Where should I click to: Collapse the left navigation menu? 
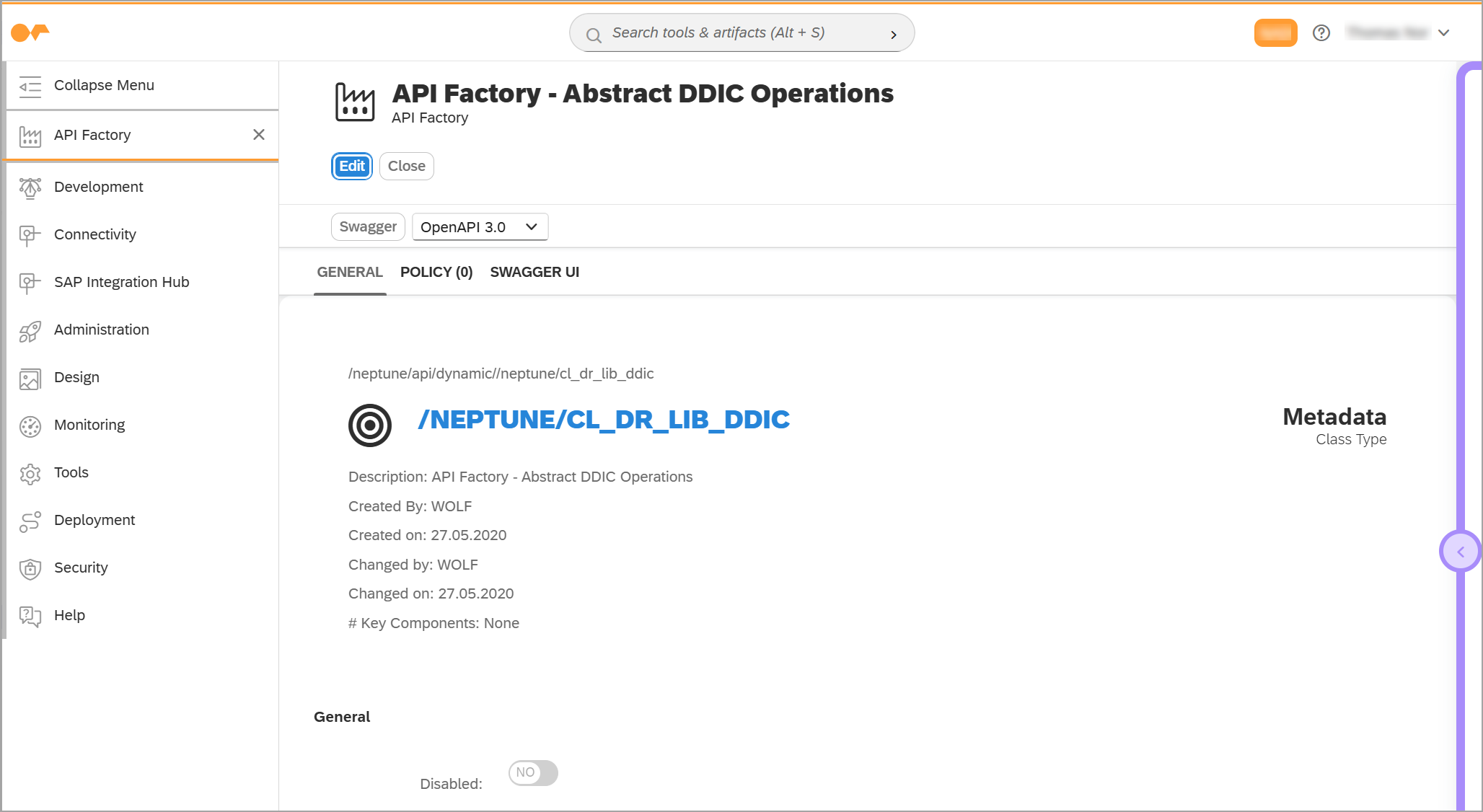[x=104, y=84]
